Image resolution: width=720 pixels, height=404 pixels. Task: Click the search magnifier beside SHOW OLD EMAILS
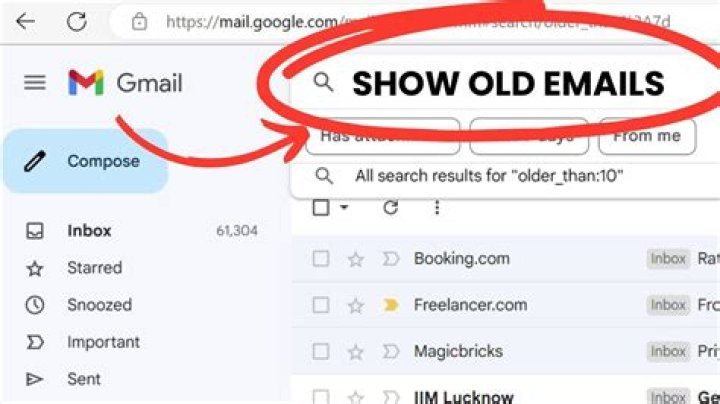point(323,83)
